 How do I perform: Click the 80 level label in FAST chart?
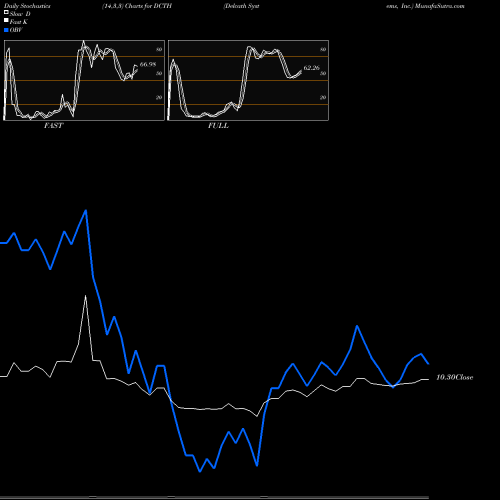[x=159, y=49]
